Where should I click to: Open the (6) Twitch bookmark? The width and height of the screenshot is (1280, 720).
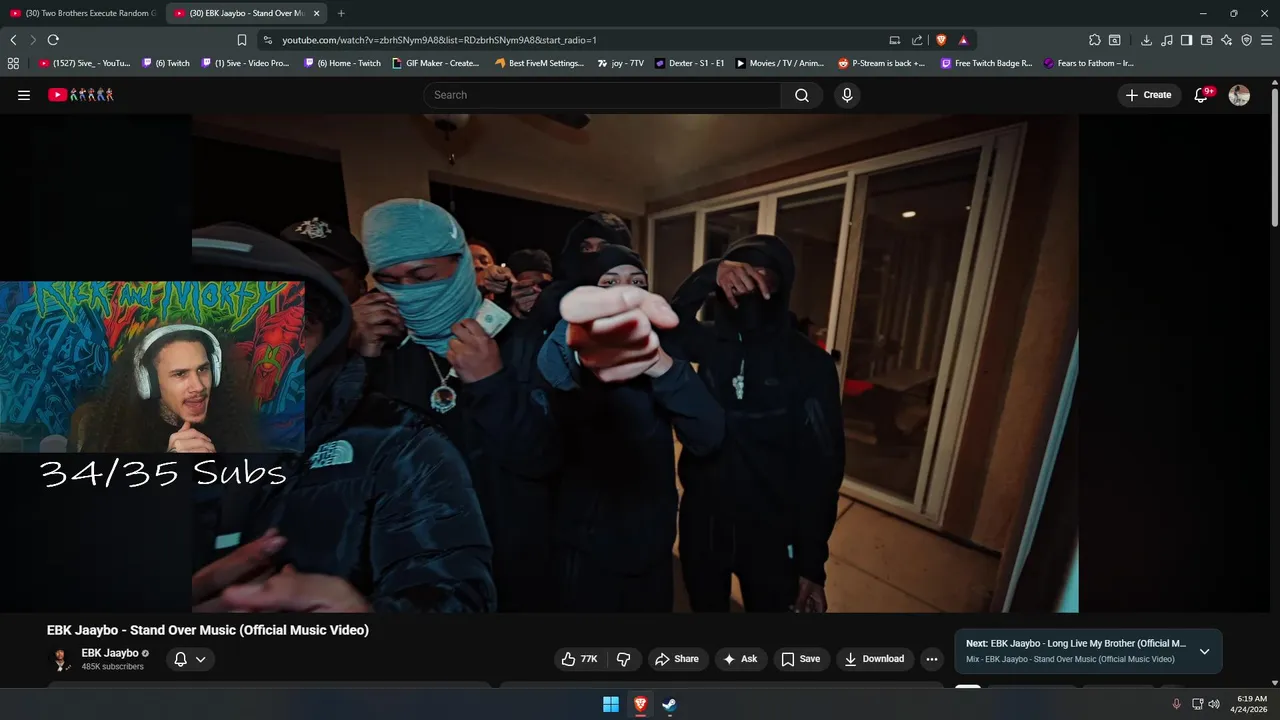pyautogui.click(x=165, y=63)
